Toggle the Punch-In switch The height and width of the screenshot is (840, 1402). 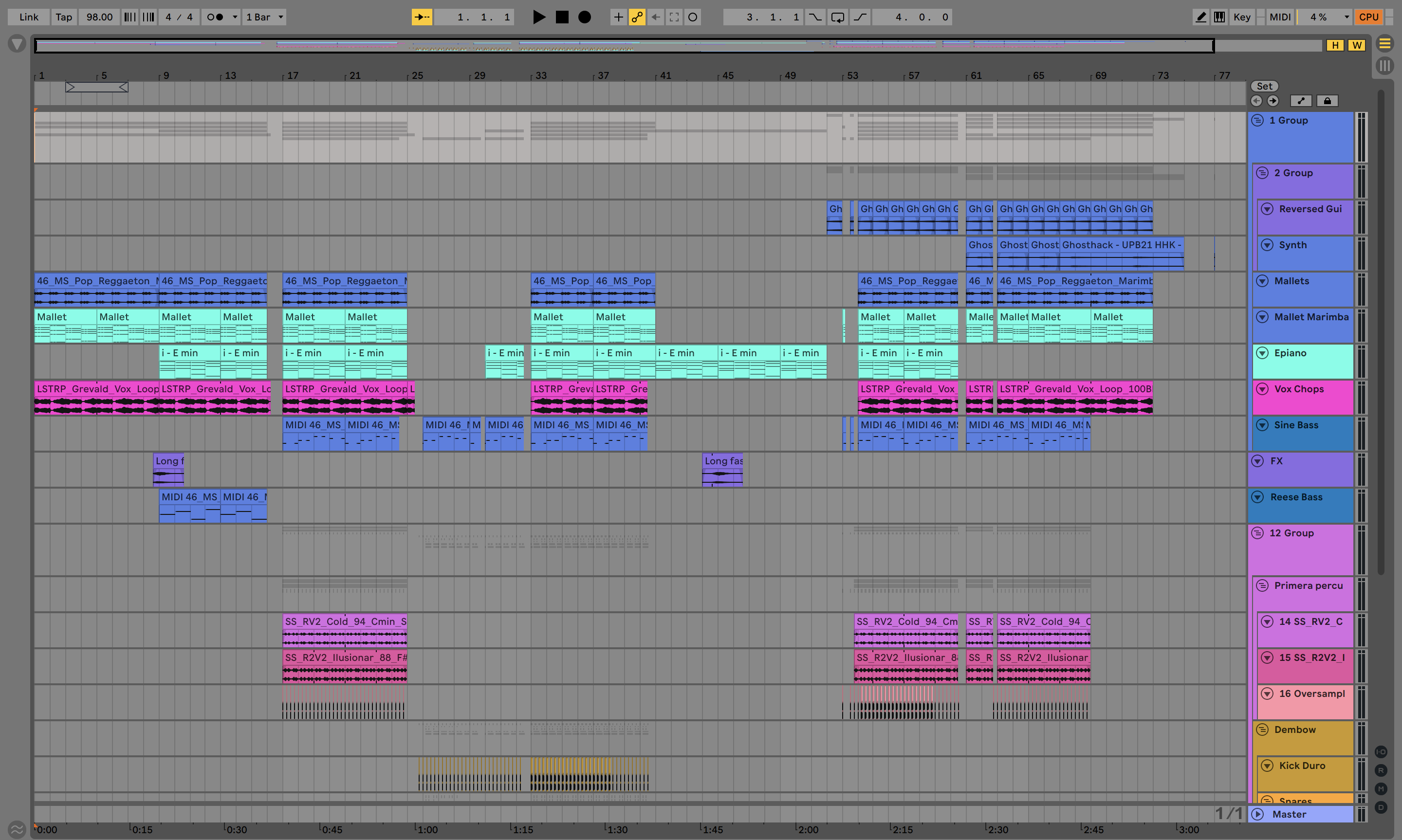815,17
